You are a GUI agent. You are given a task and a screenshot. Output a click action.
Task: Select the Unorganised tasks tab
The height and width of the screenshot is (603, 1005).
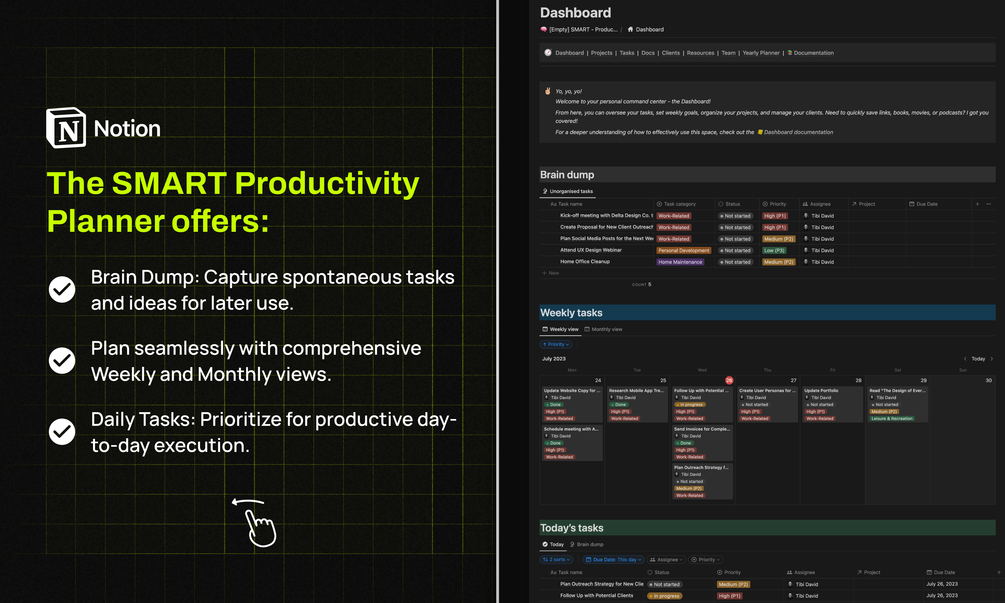[x=568, y=191]
